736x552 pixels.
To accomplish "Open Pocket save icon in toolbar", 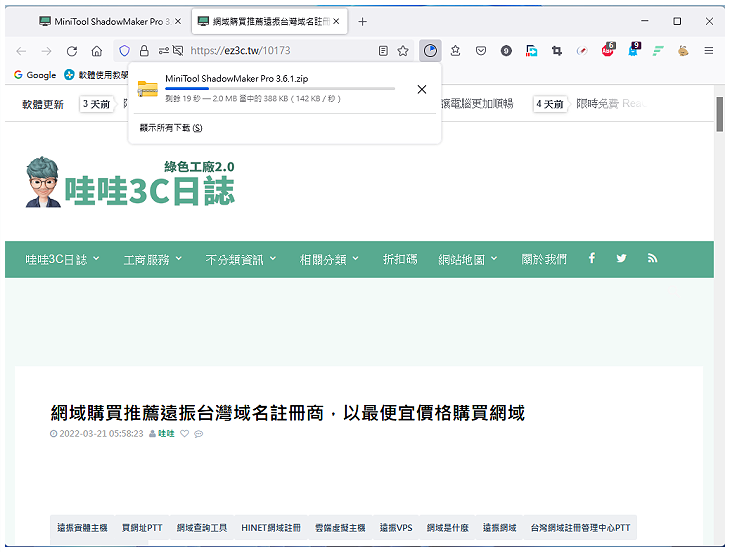I will (481, 51).
